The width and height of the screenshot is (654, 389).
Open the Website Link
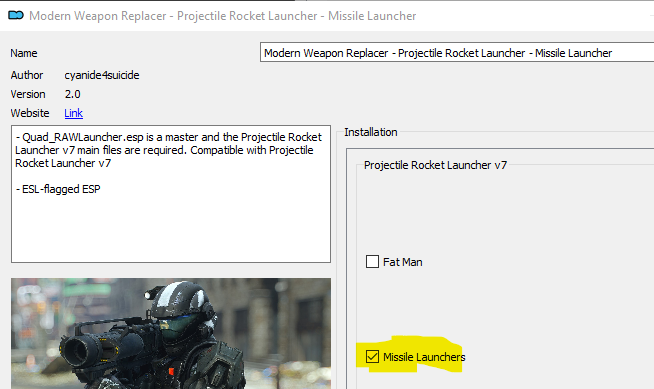(x=73, y=113)
